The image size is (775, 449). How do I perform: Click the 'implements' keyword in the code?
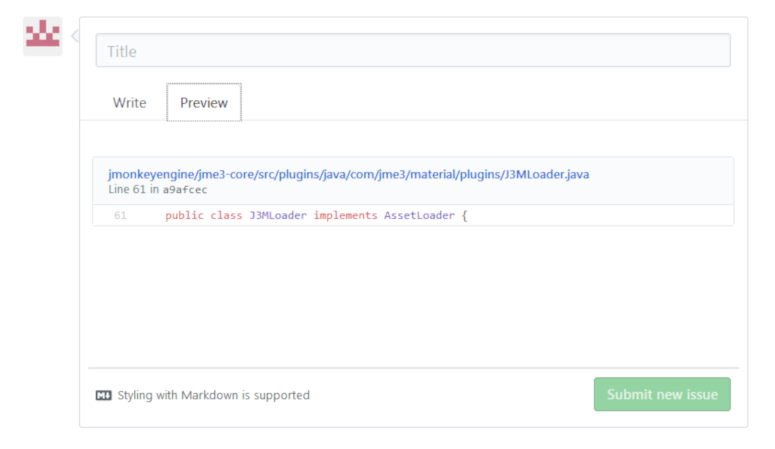click(x=345, y=215)
